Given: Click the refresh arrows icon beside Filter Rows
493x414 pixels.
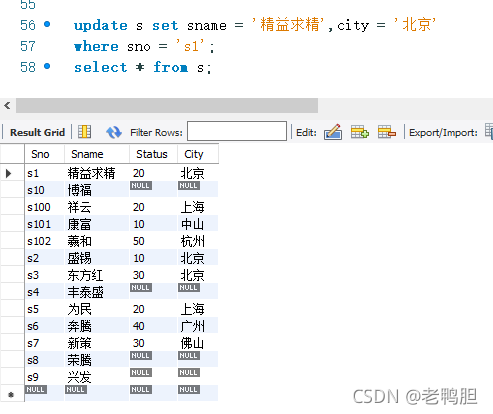Looking at the screenshot, I should tap(114, 132).
